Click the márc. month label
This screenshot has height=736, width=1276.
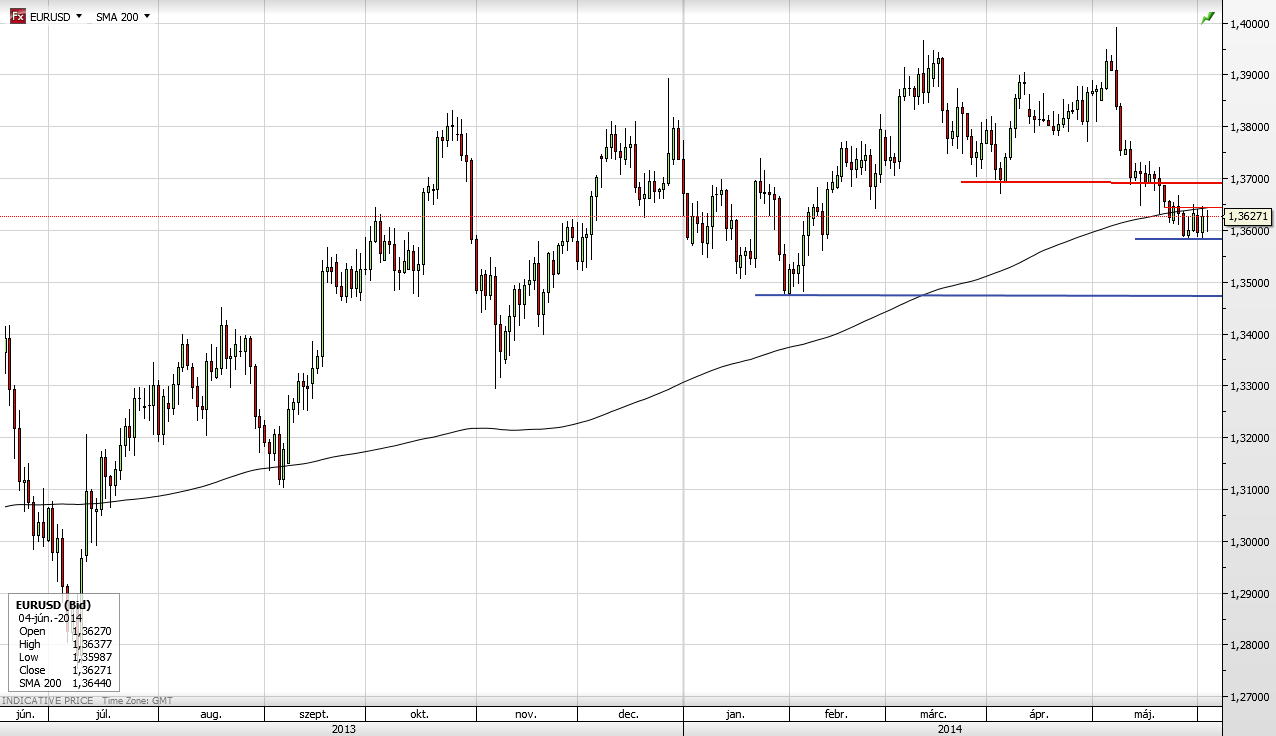pyautogui.click(x=934, y=715)
